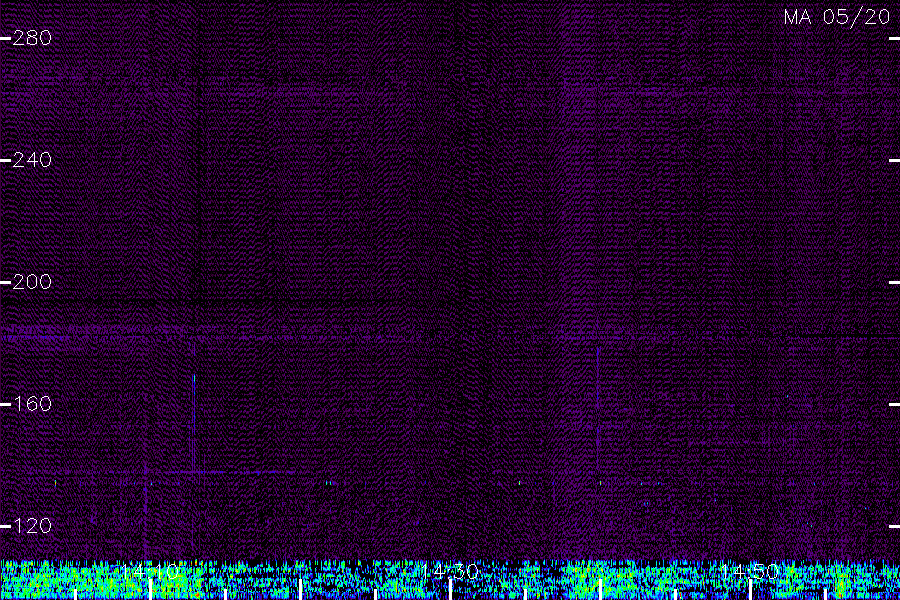
Task: Click the 14:10 time axis label
Action: pyautogui.click(x=150, y=571)
